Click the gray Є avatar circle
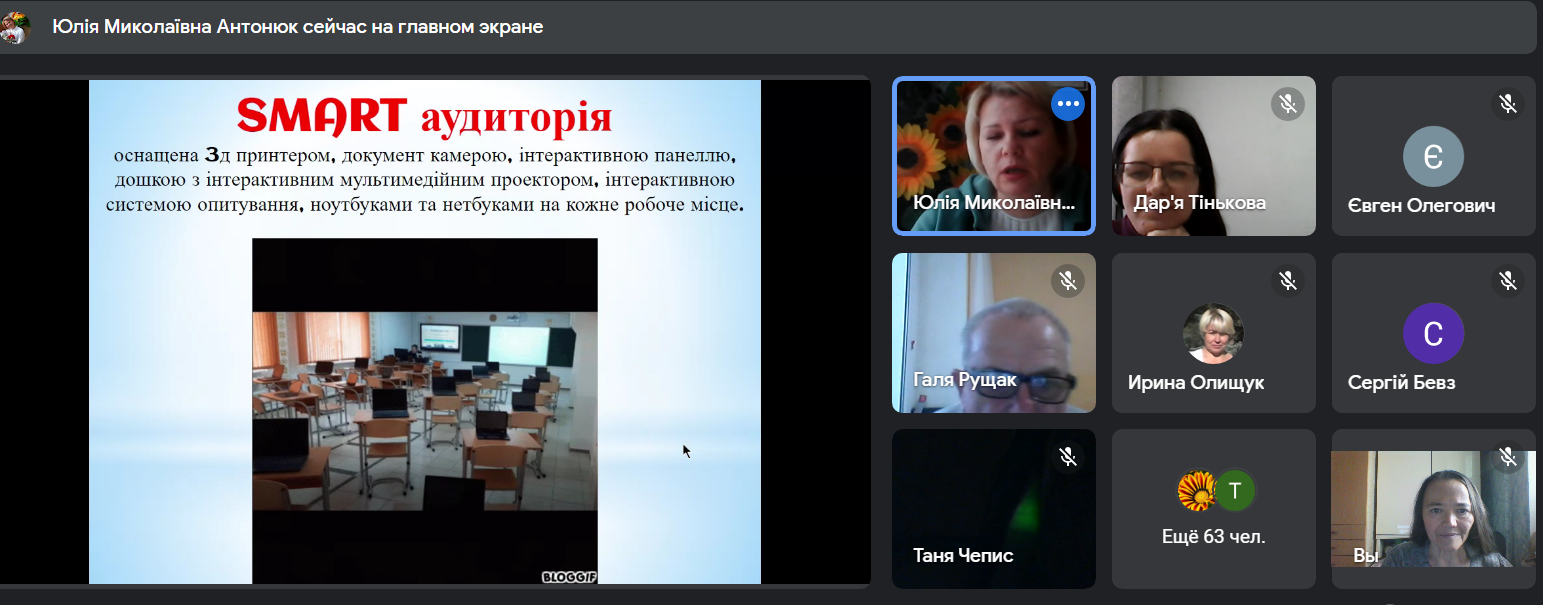1543x605 pixels. 1433,157
